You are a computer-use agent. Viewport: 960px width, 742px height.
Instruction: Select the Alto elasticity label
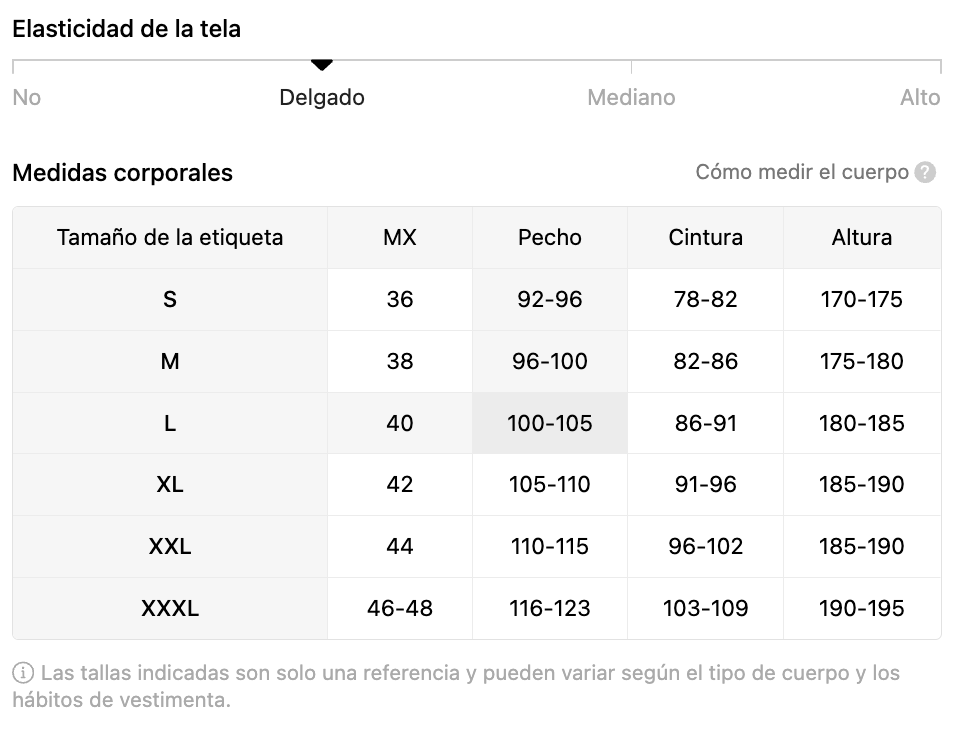920,98
